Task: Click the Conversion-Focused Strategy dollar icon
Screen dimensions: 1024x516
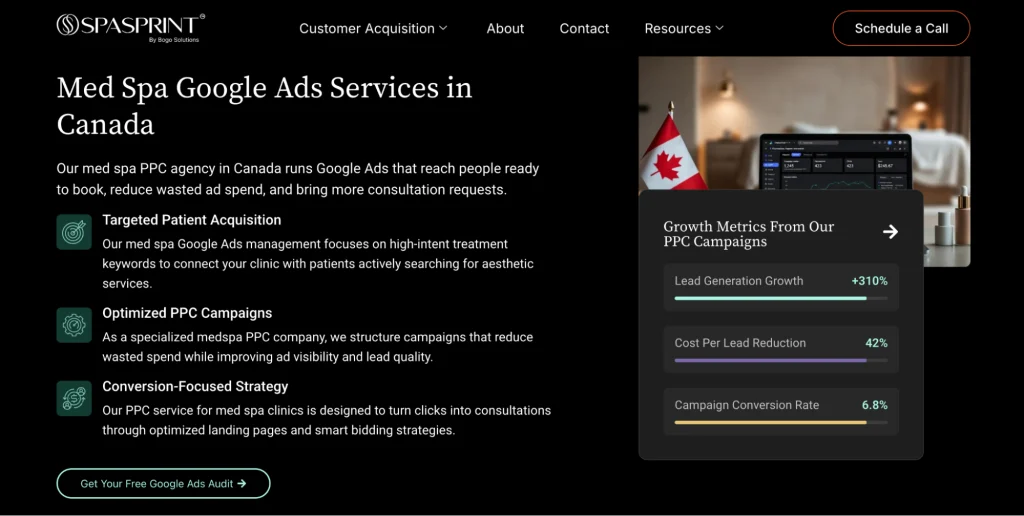Action: click(x=74, y=398)
